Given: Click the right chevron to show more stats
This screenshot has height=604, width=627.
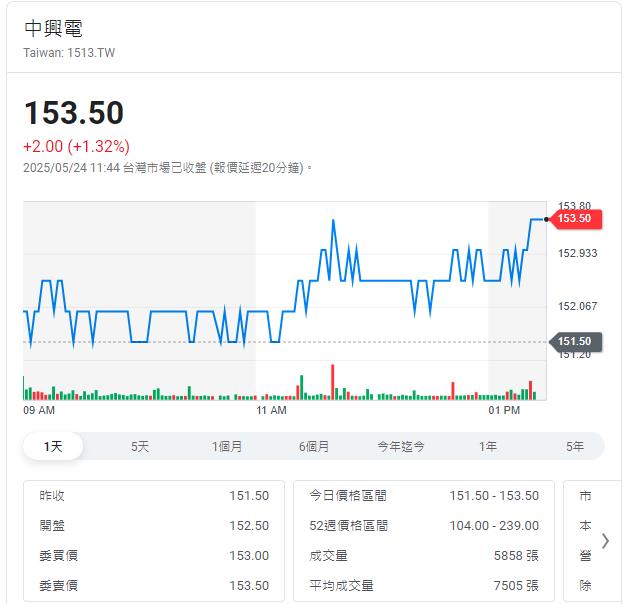Looking at the screenshot, I should [x=605, y=541].
